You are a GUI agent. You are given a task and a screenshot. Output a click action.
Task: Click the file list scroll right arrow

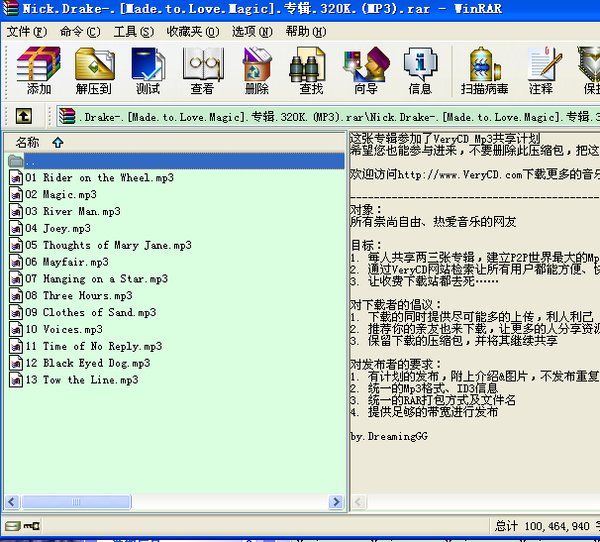pyautogui.click(x=336, y=501)
